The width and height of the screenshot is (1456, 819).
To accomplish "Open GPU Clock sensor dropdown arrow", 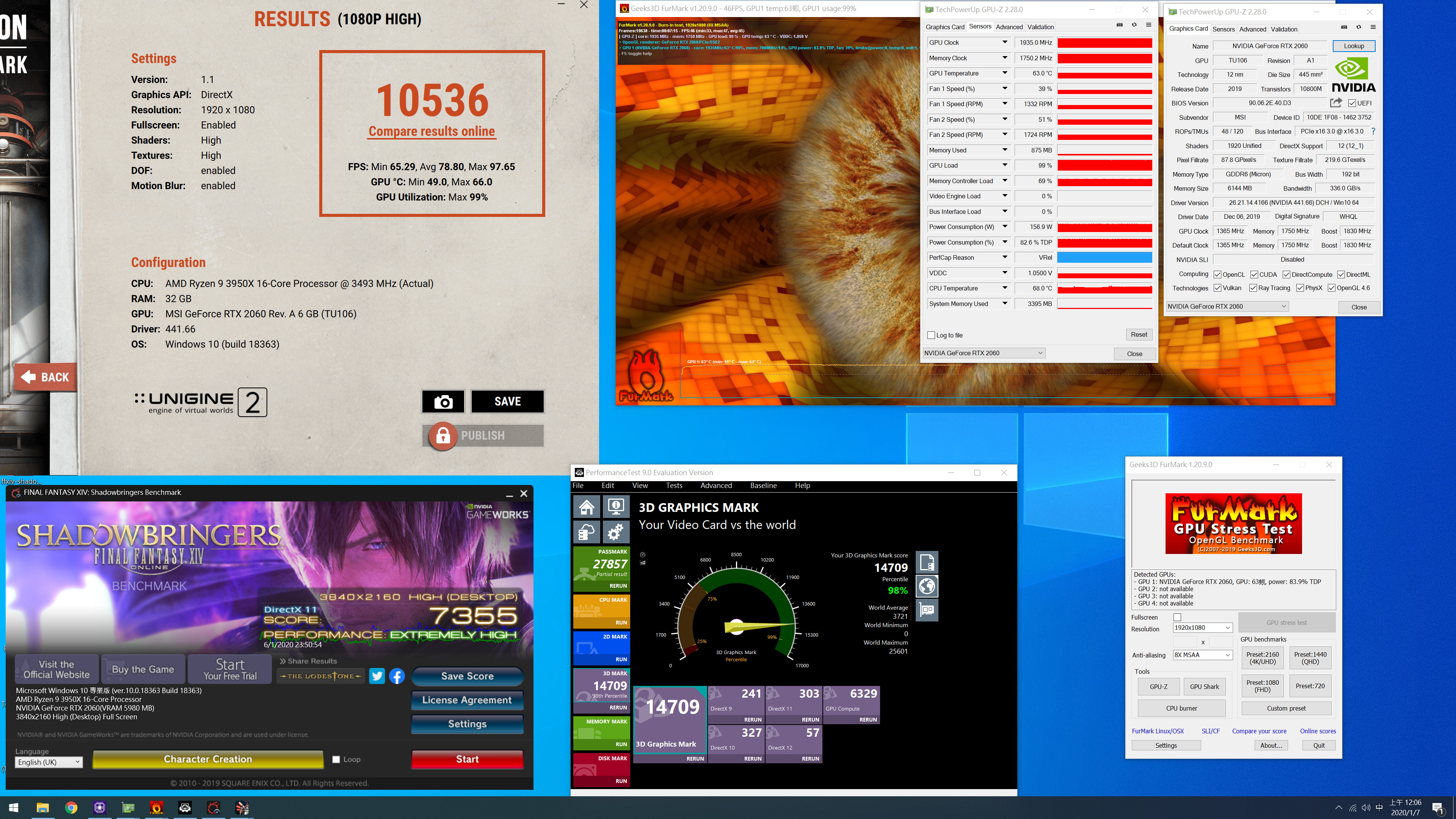I will [1005, 42].
